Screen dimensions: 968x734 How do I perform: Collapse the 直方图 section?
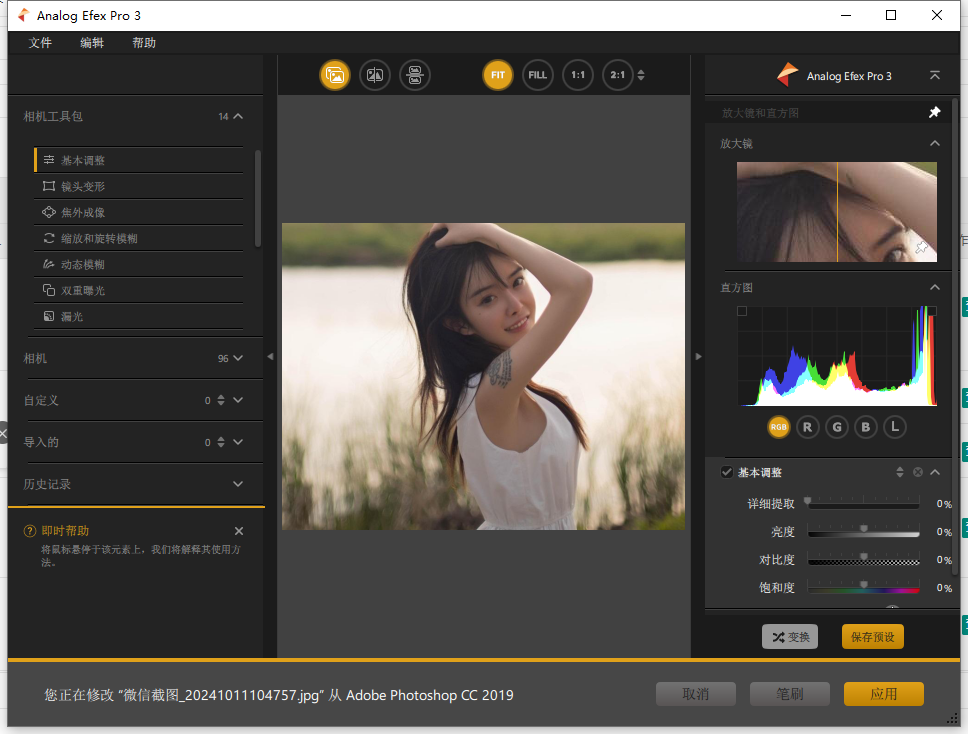click(935, 287)
